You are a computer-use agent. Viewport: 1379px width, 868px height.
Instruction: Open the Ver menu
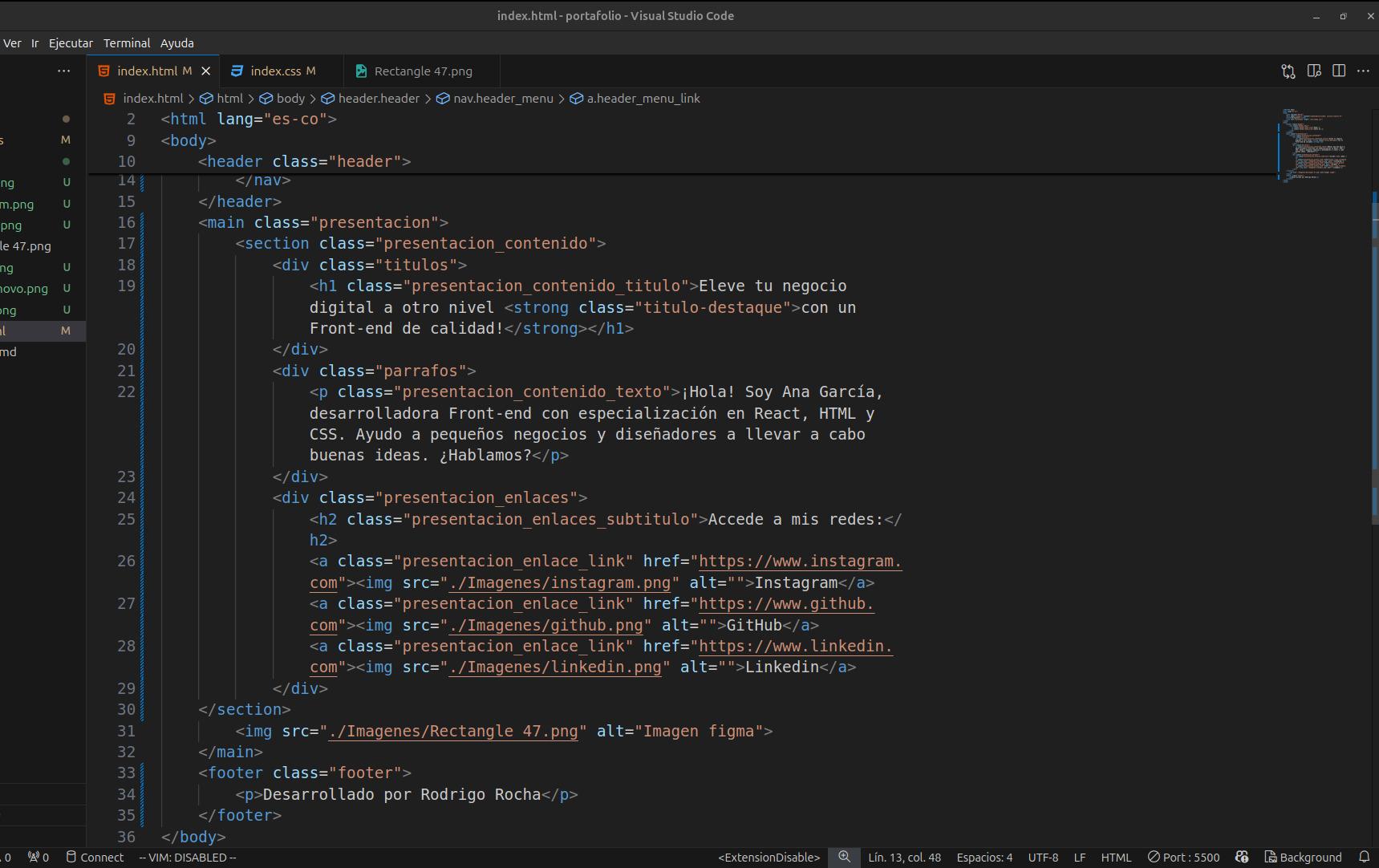point(12,43)
